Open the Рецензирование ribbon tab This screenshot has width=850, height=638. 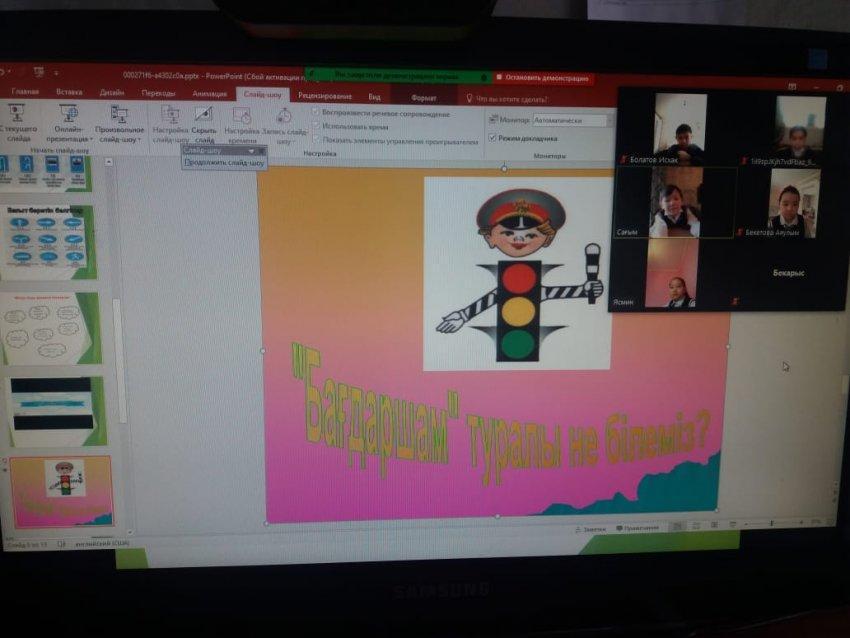tap(325, 96)
